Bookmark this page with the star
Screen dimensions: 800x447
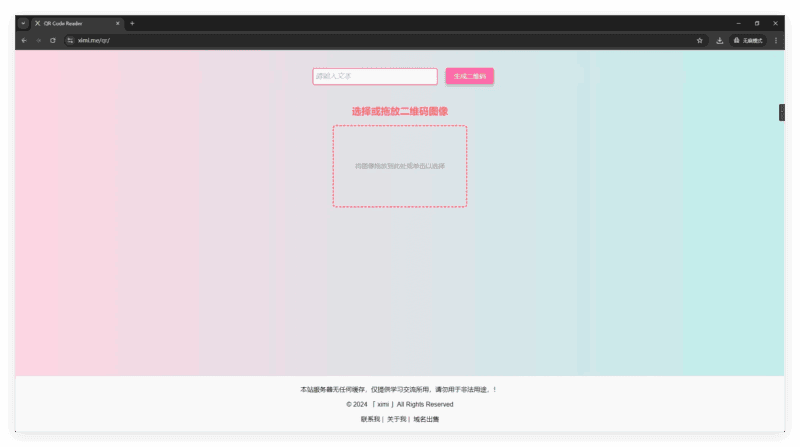coord(699,40)
